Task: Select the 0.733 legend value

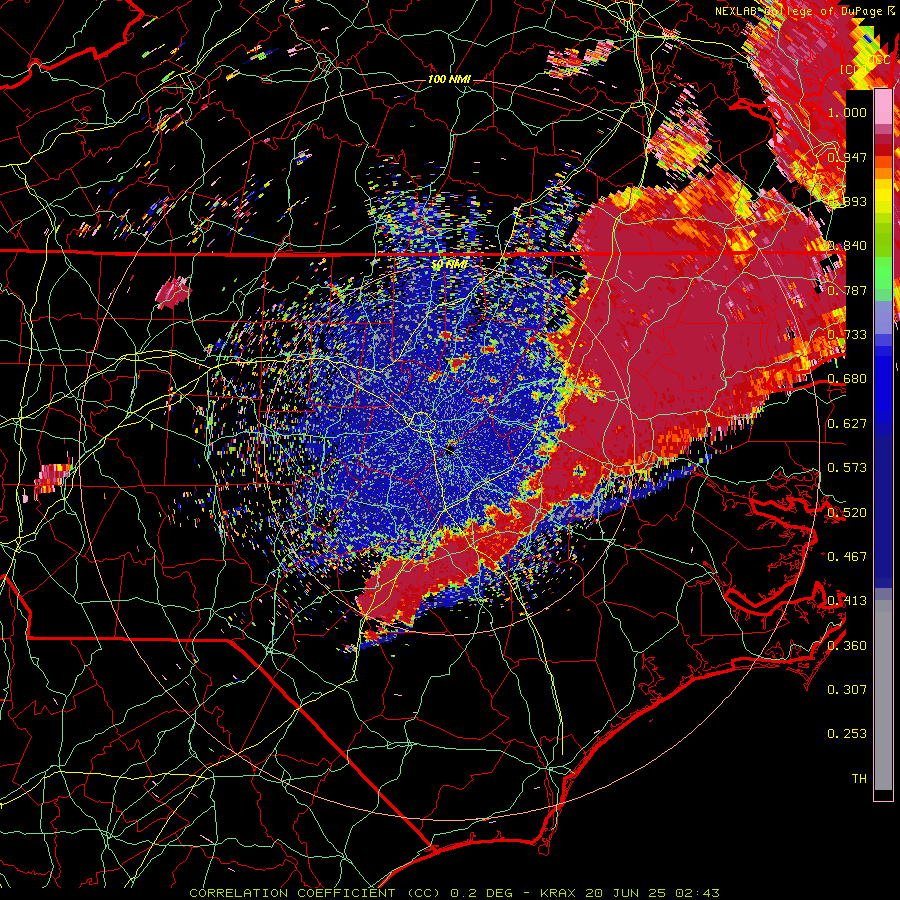Action: click(847, 335)
